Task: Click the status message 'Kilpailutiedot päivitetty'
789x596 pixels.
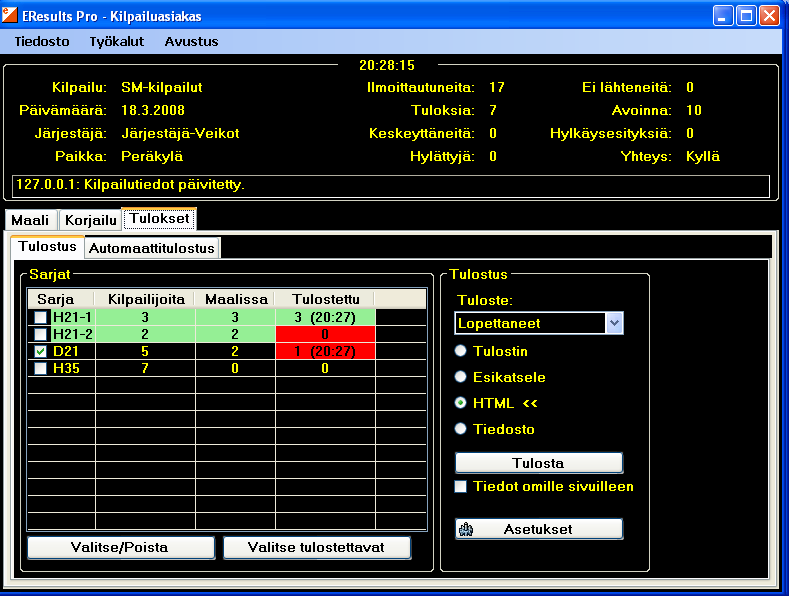Action: 164,185
